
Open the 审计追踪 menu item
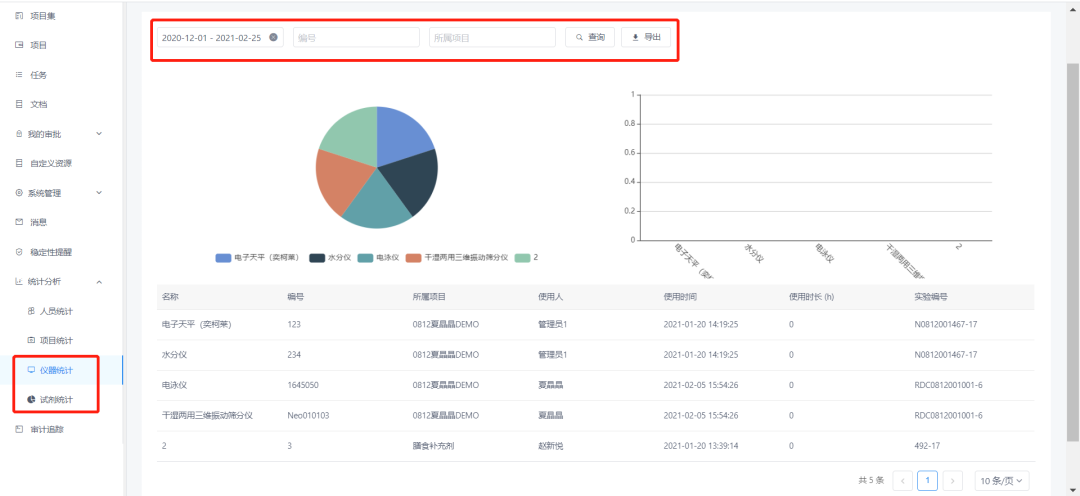48,429
